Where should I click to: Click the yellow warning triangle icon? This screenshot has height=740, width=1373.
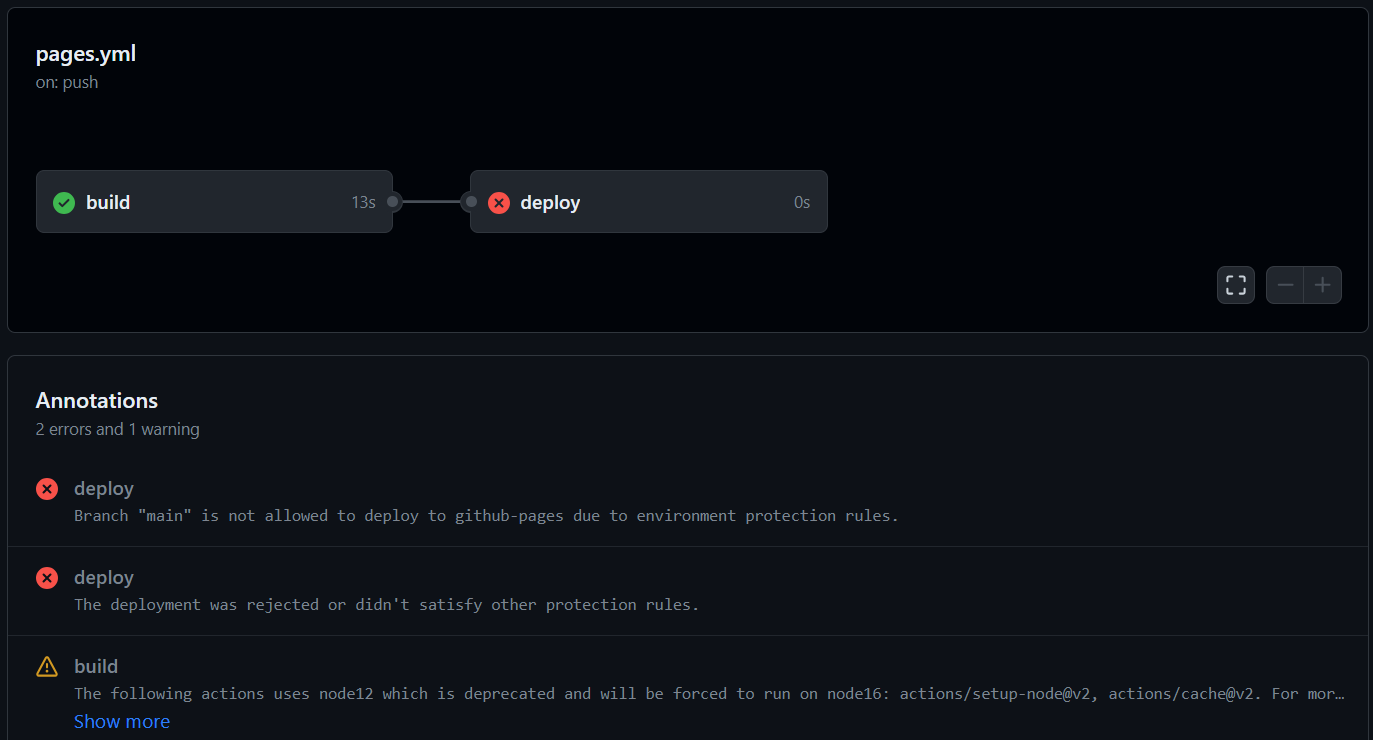pyautogui.click(x=47, y=667)
